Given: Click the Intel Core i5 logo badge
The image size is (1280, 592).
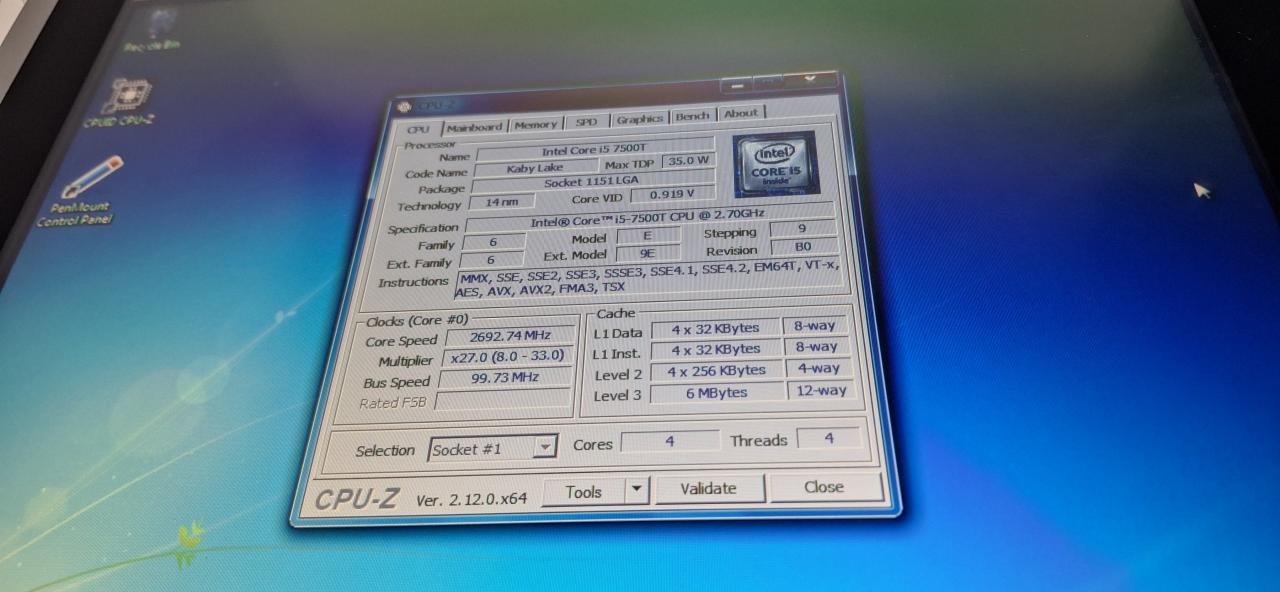Looking at the screenshot, I should (775, 164).
